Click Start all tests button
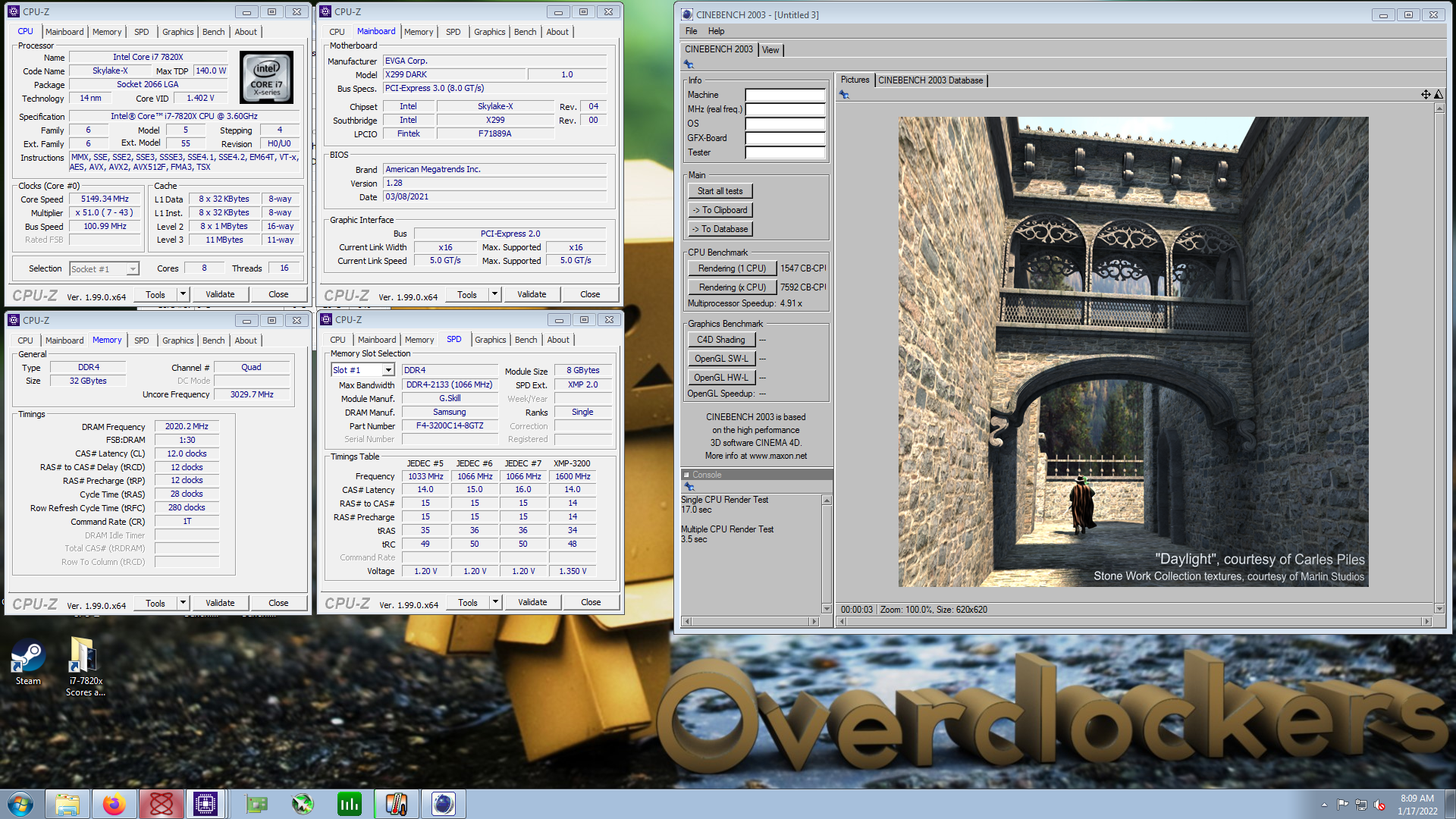This screenshot has width=1456, height=819. tap(720, 191)
